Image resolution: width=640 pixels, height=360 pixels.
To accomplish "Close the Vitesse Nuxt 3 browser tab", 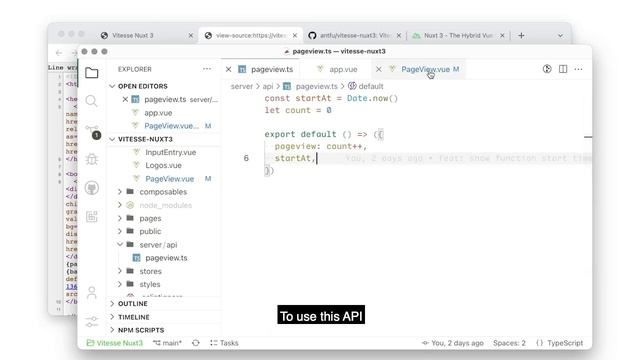I will tap(191, 36).
